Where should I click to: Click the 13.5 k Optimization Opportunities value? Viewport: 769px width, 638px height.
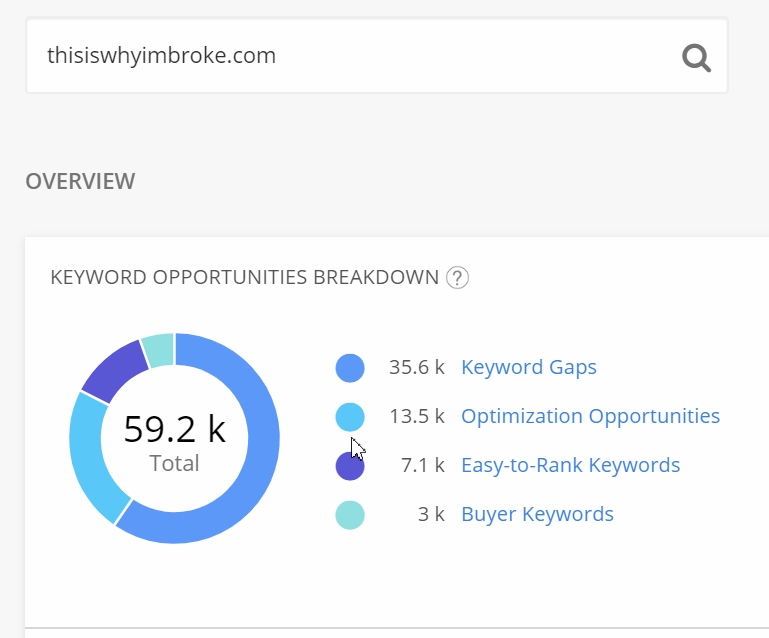pos(416,416)
